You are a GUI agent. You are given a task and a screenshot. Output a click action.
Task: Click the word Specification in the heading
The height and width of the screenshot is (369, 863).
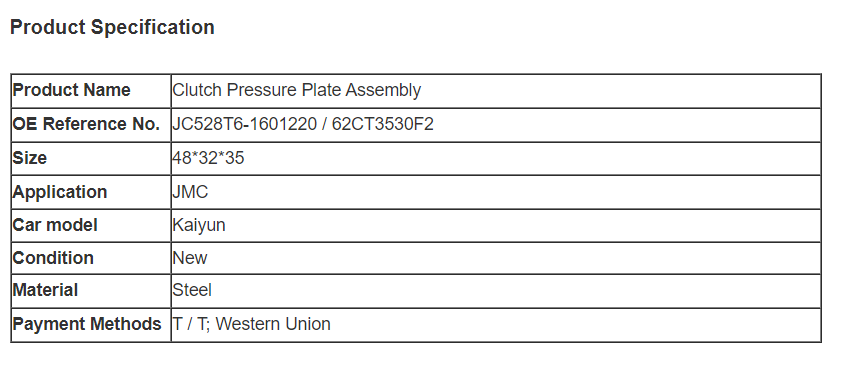point(153,28)
